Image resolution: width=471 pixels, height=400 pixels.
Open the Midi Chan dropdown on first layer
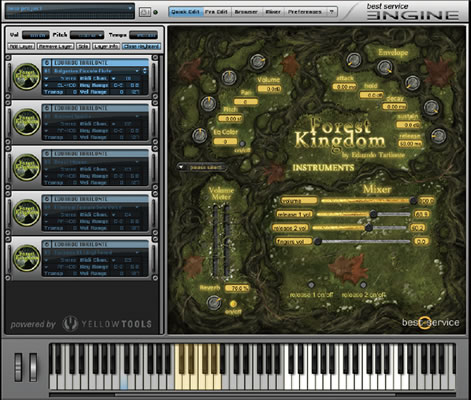click(113, 78)
